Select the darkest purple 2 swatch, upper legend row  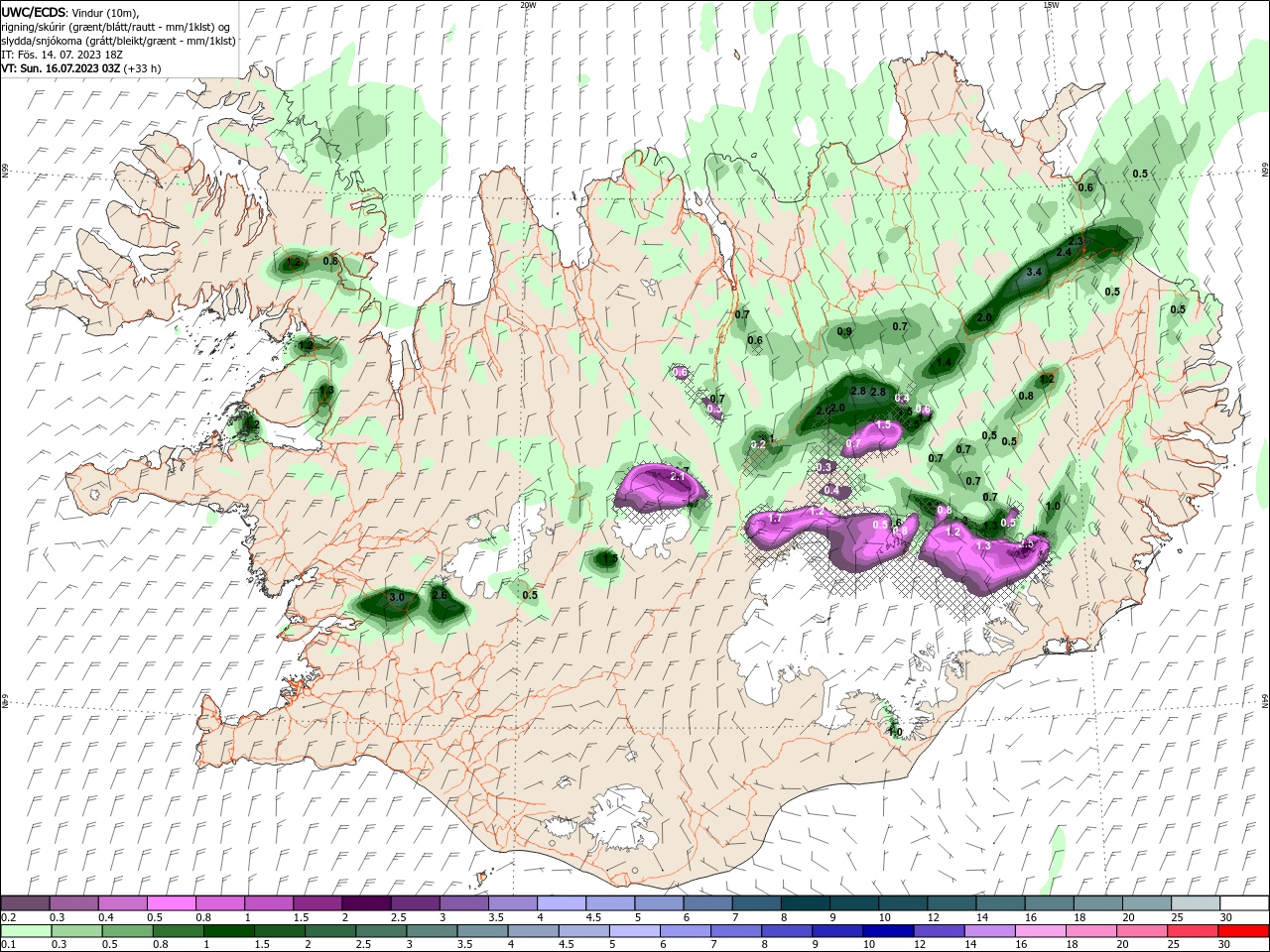pos(366,903)
